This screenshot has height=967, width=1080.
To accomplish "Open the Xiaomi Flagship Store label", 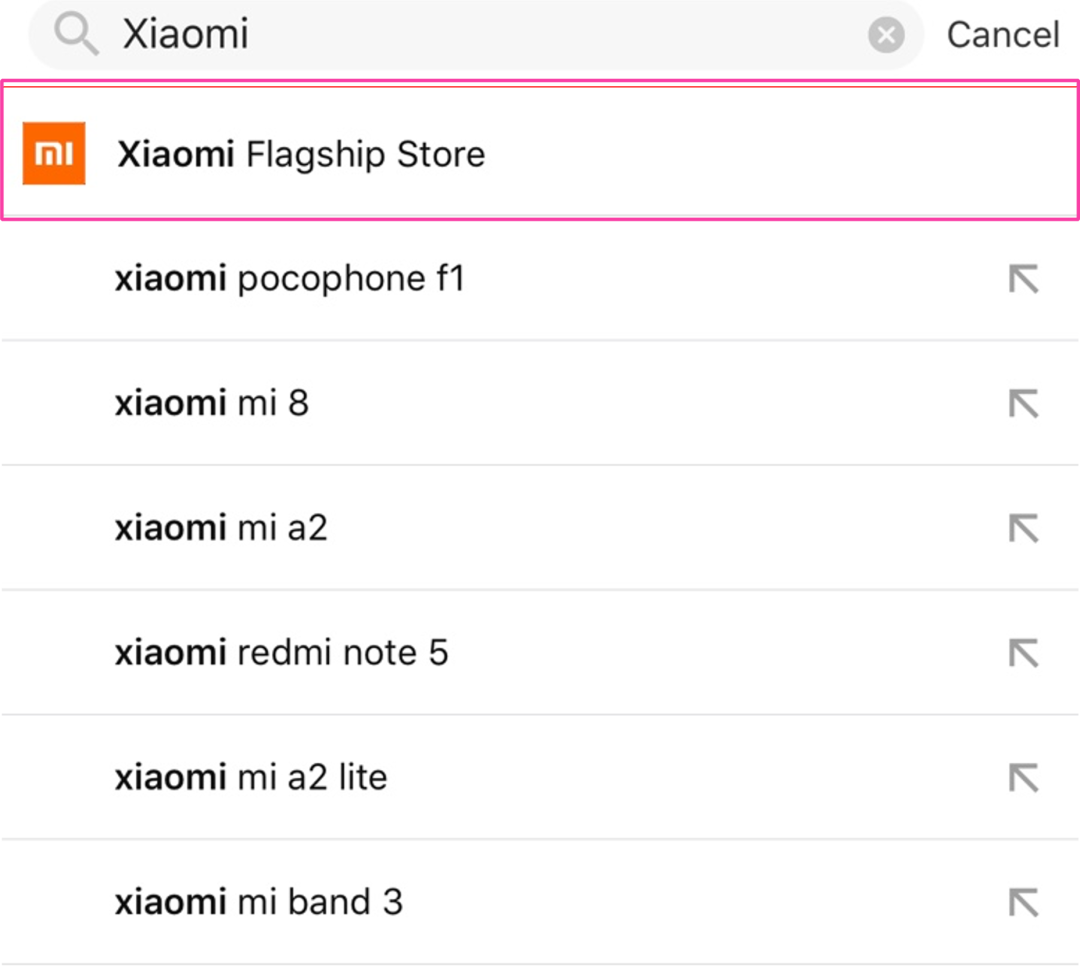I will [301, 155].
